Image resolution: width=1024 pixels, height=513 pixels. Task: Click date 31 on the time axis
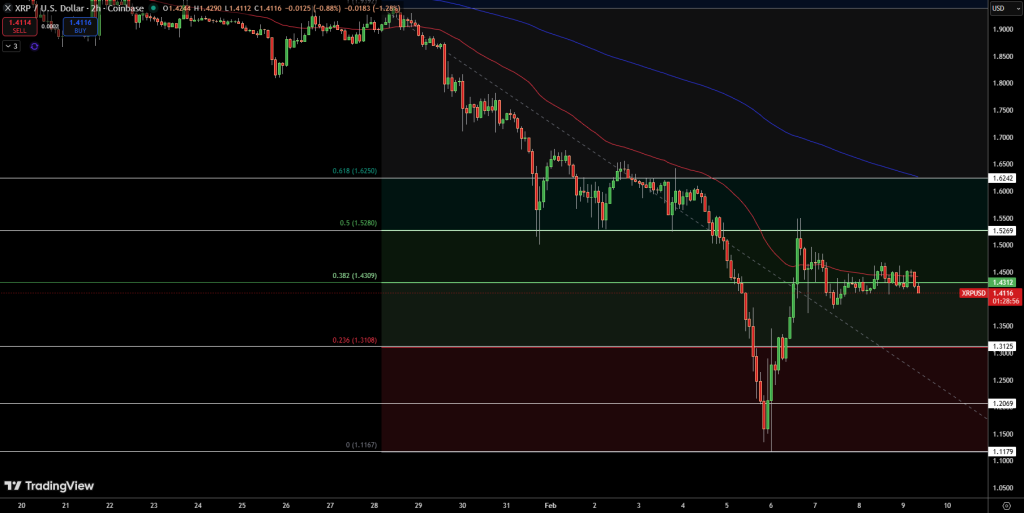[507, 506]
